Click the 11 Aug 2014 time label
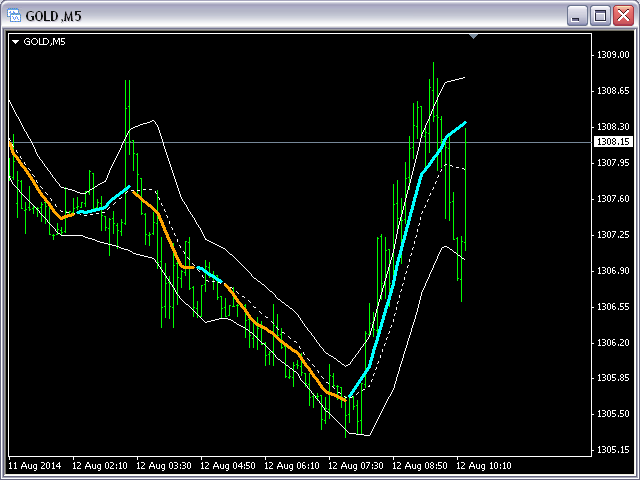640x480 pixels. (35, 466)
